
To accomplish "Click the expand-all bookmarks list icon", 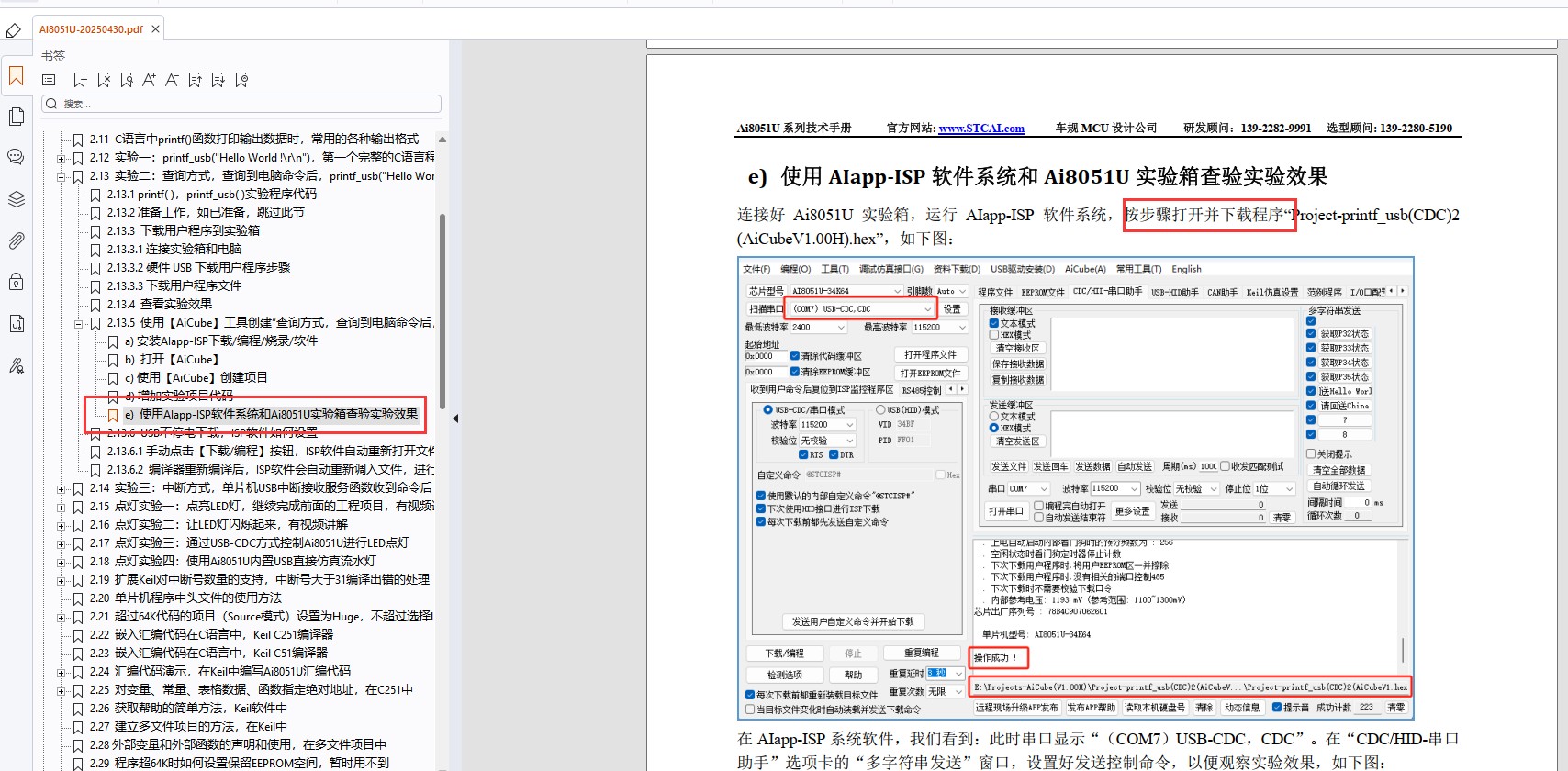I will [x=50, y=80].
